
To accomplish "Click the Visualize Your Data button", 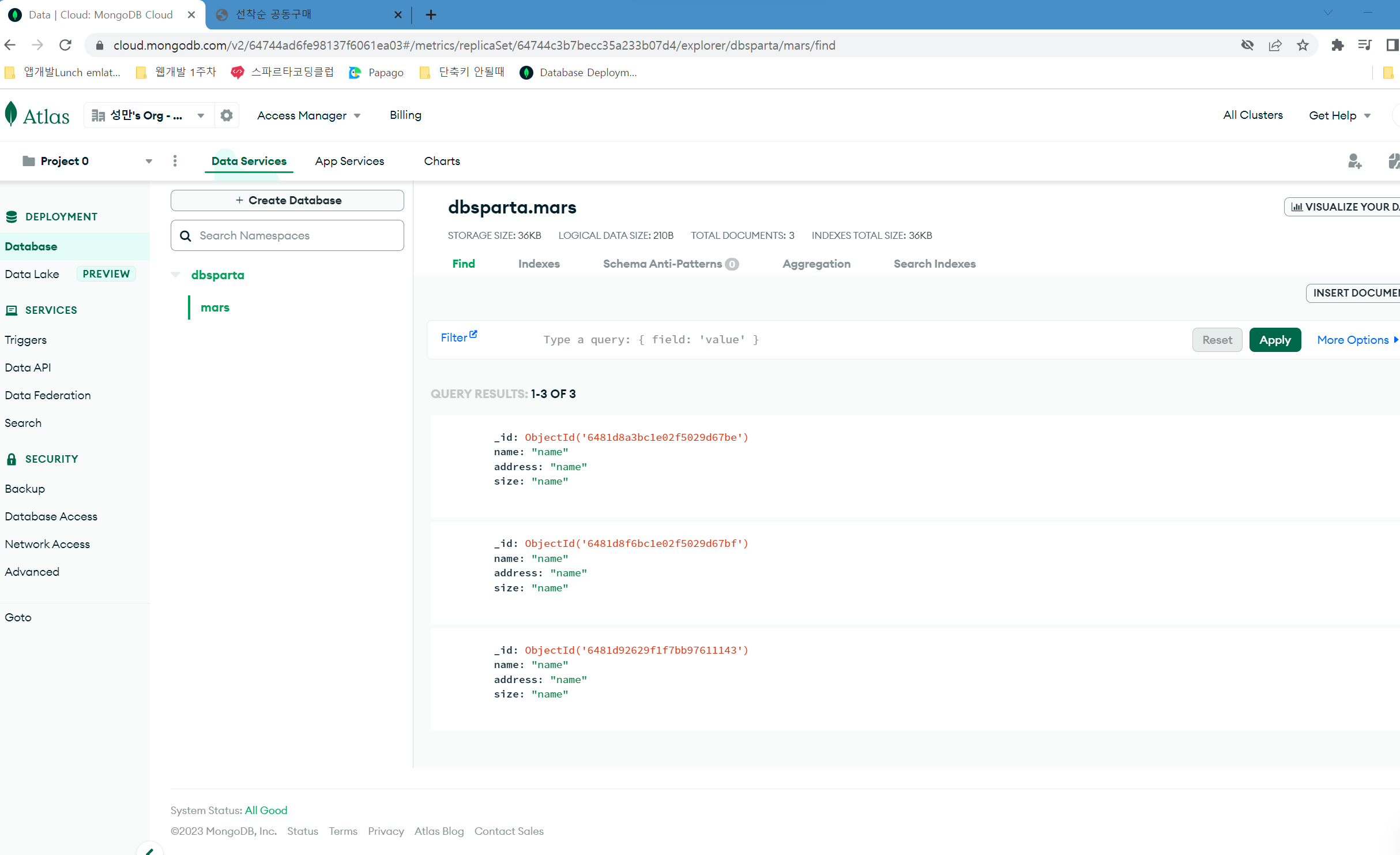I will 1342,207.
